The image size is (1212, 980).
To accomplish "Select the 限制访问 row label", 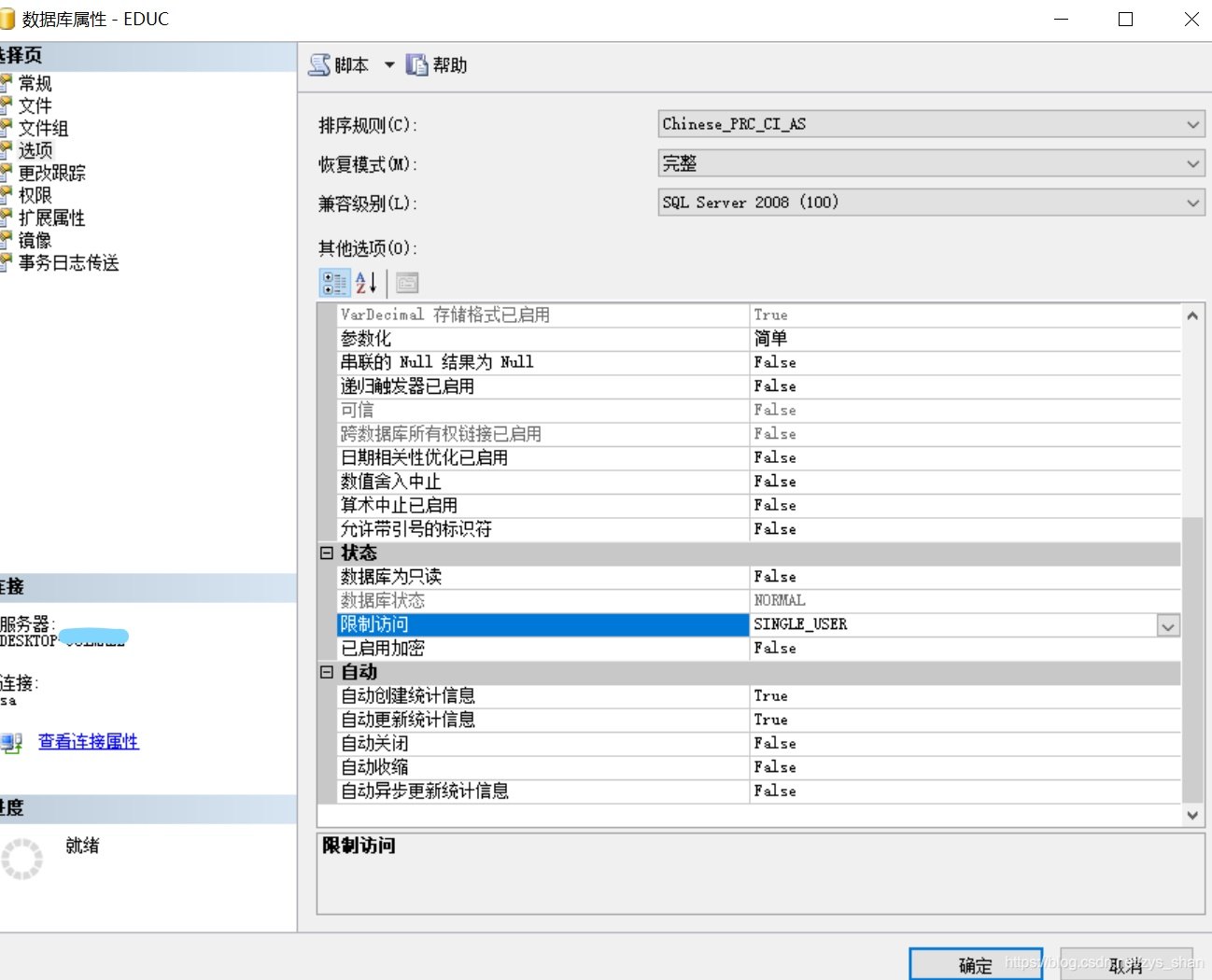I will pyautogui.click(x=543, y=624).
